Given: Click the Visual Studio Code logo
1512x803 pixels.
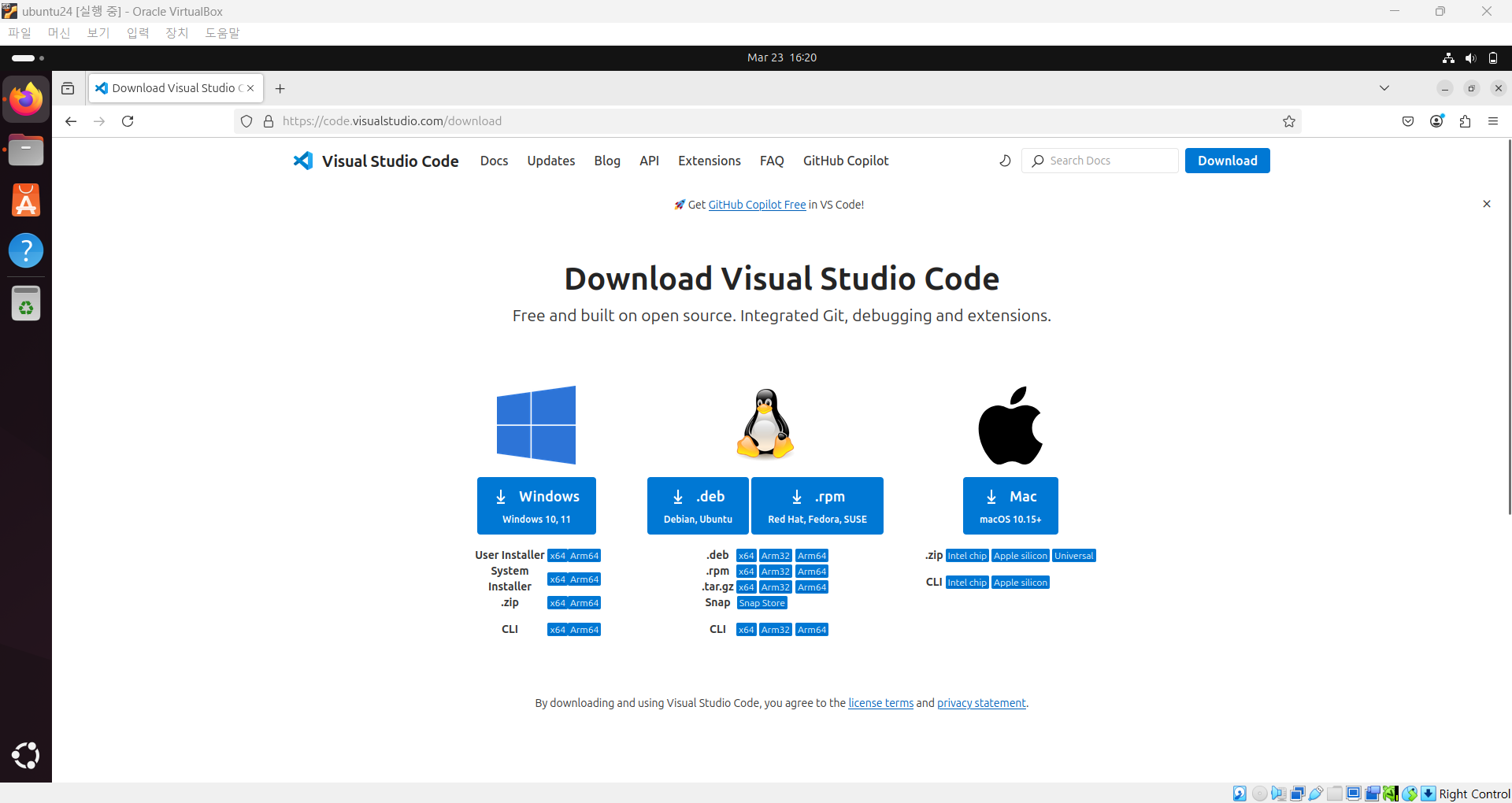Looking at the screenshot, I should pyautogui.click(x=376, y=161).
